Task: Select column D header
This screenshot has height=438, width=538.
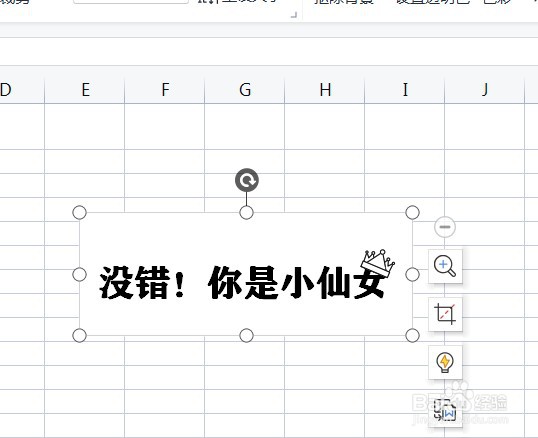Action: (22, 90)
